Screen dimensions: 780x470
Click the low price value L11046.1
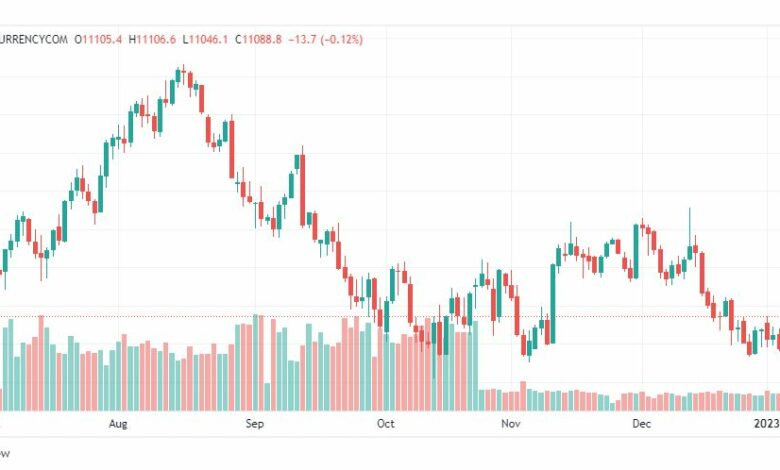click(x=205, y=39)
